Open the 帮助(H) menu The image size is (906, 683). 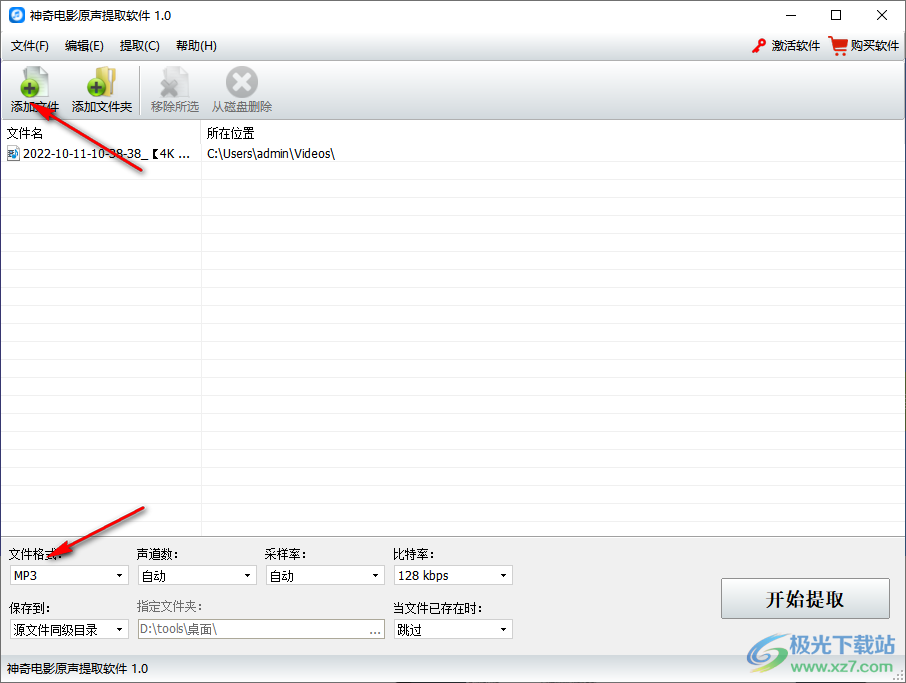click(x=196, y=45)
